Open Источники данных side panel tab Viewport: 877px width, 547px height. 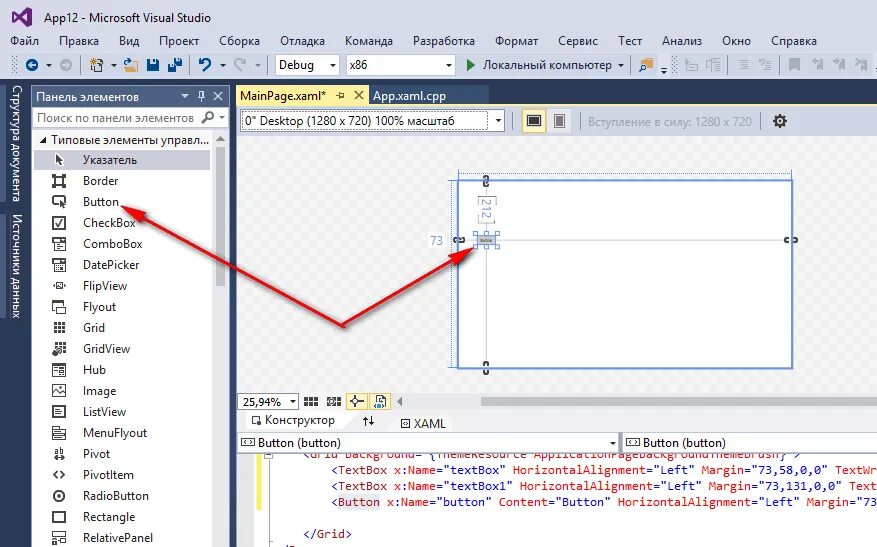coord(16,266)
